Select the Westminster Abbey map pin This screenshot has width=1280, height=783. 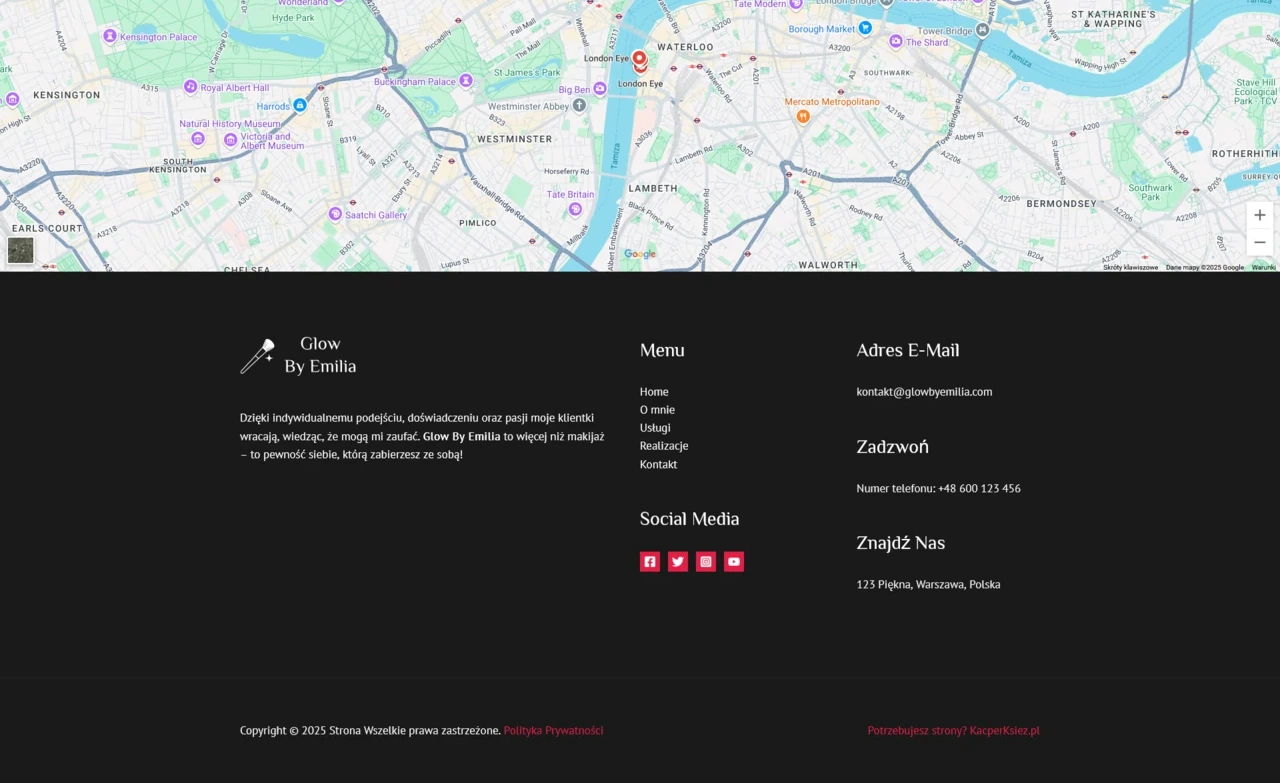(579, 105)
